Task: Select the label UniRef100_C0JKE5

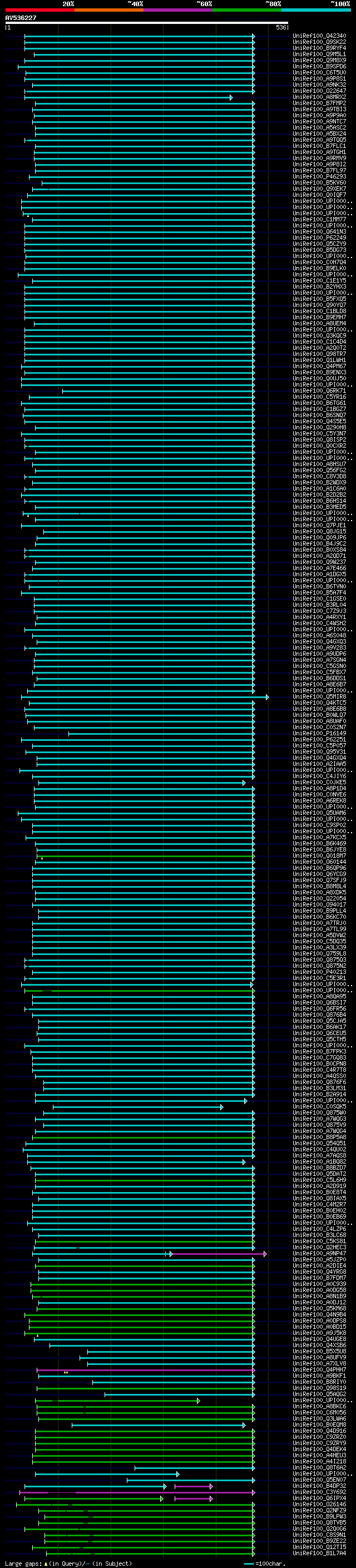Action: tap(319, 783)
